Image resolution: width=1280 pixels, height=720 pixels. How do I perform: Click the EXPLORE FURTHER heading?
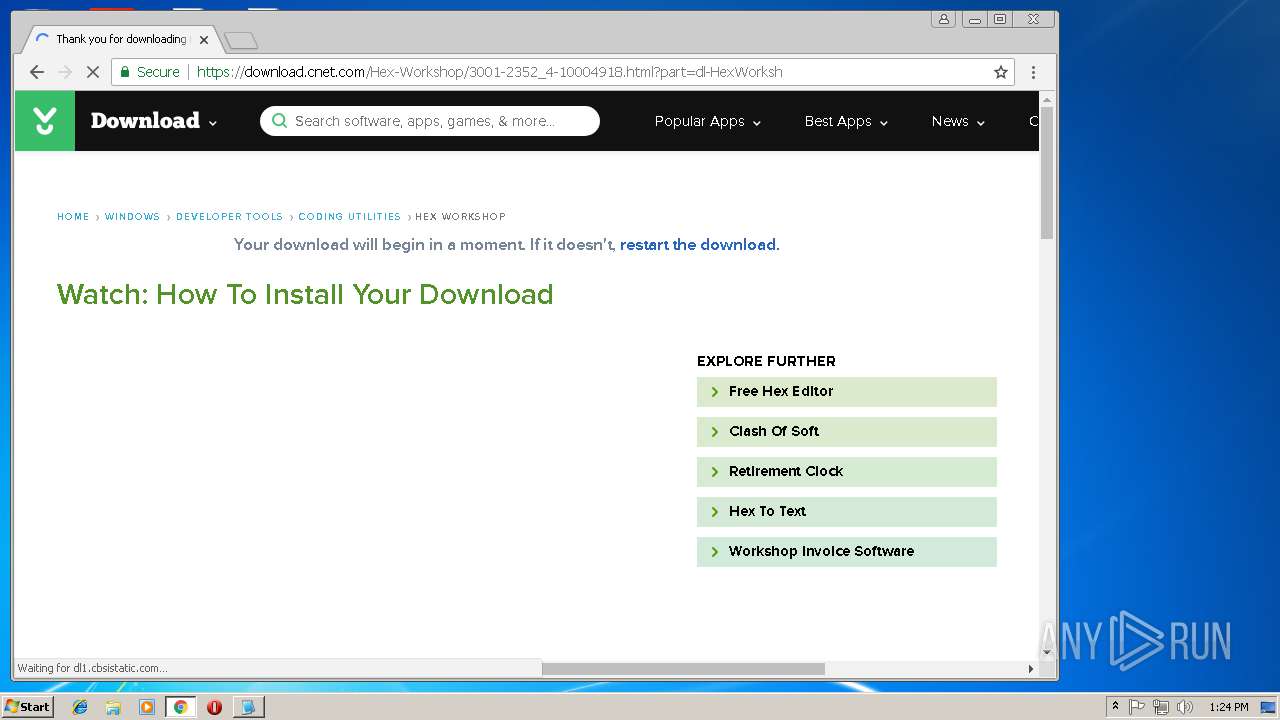tap(766, 361)
